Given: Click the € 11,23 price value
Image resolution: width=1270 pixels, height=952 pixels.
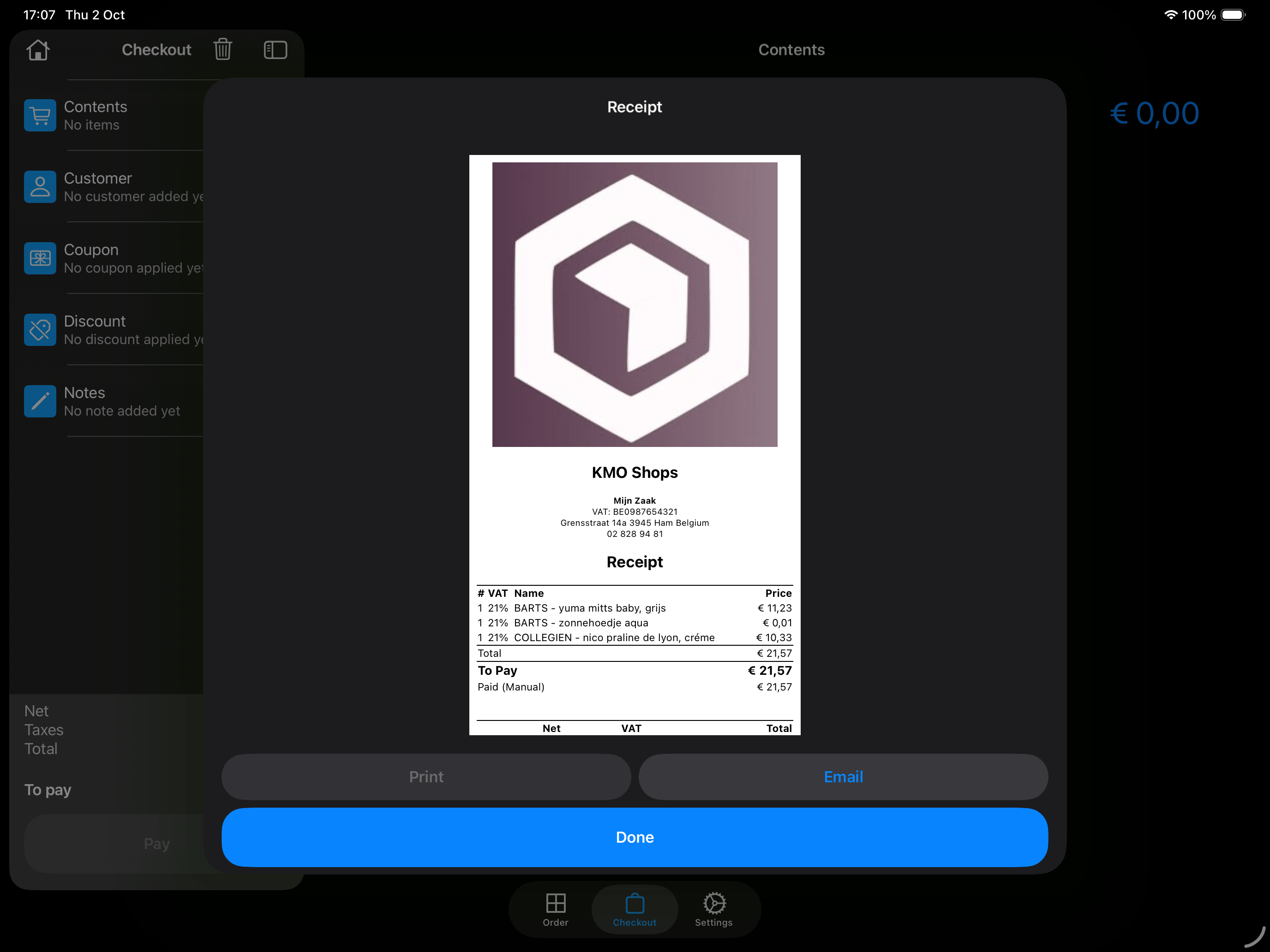Looking at the screenshot, I should pos(774,608).
